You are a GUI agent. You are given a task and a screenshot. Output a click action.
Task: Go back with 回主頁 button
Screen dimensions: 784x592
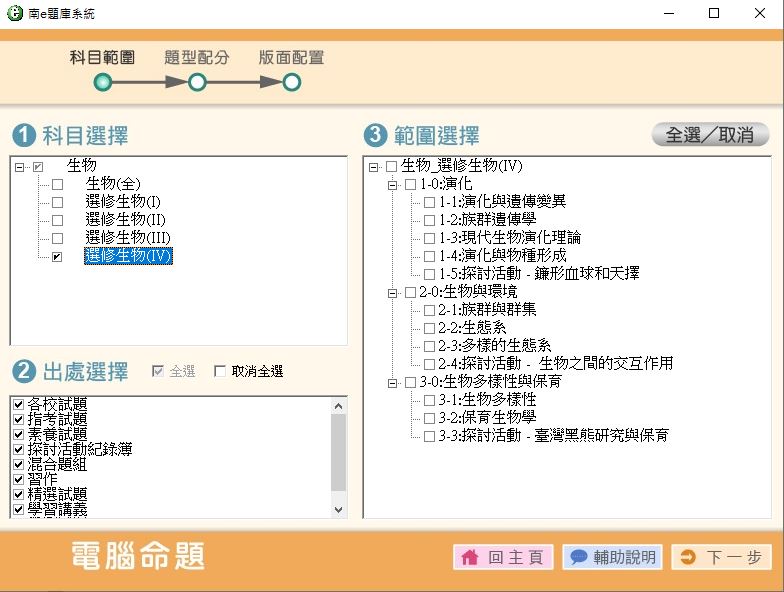(x=503, y=557)
